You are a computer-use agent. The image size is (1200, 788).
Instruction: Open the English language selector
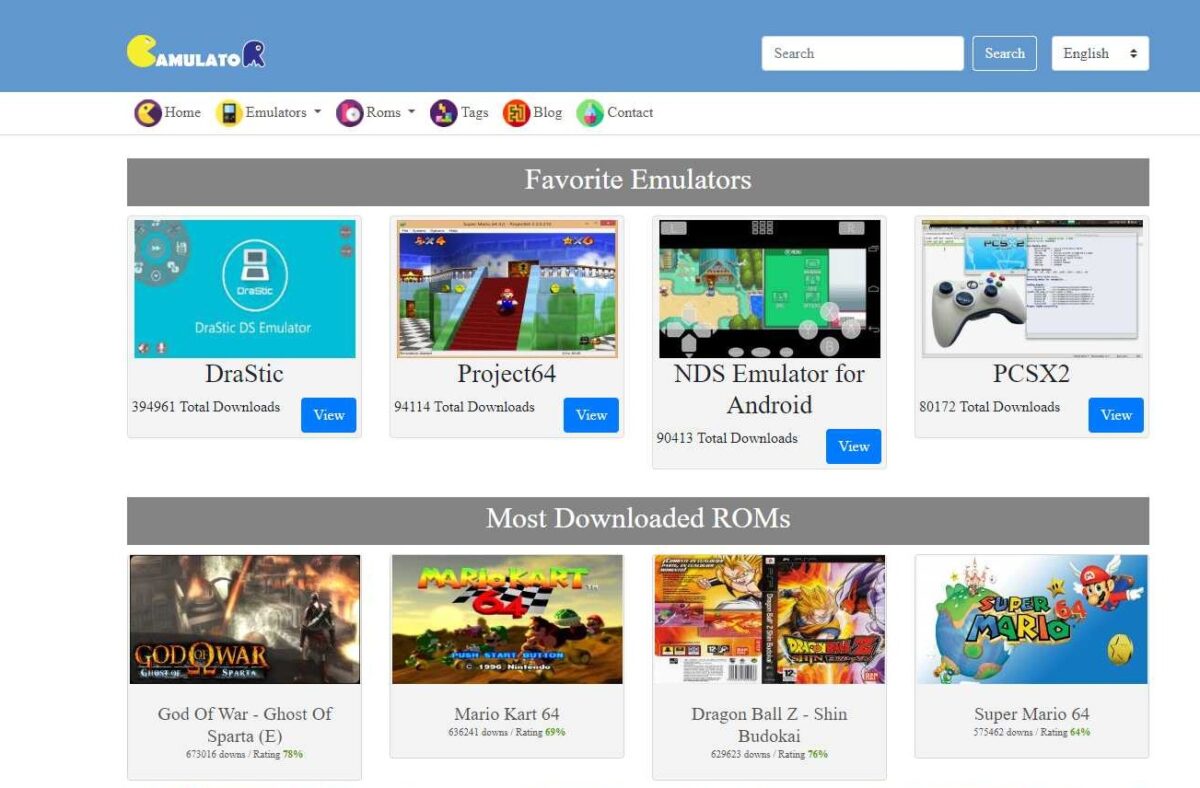(1100, 53)
